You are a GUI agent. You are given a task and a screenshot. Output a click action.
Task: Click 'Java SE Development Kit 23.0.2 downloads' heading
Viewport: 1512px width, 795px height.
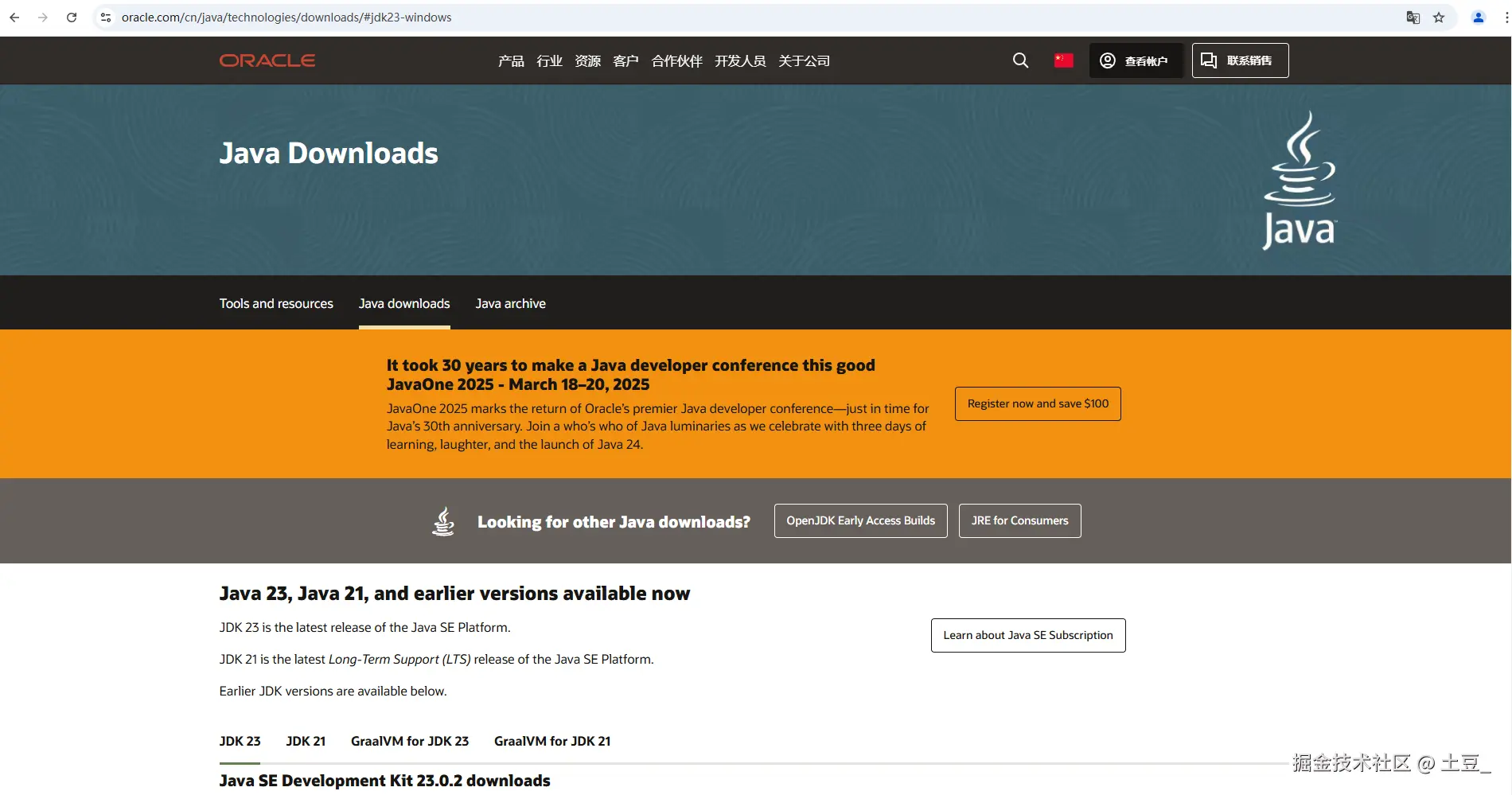click(x=385, y=781)
